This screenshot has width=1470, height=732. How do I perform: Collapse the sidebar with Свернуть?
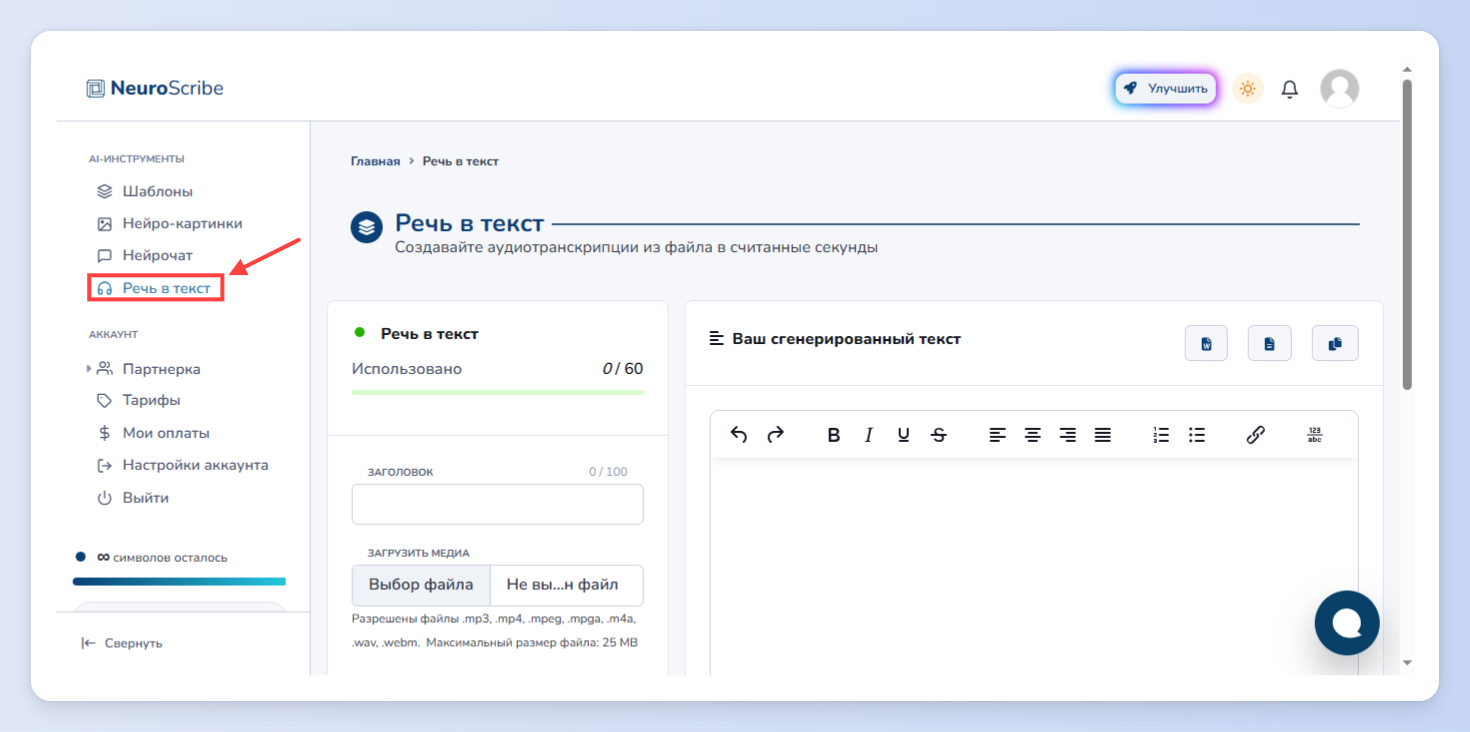[122, 643]
